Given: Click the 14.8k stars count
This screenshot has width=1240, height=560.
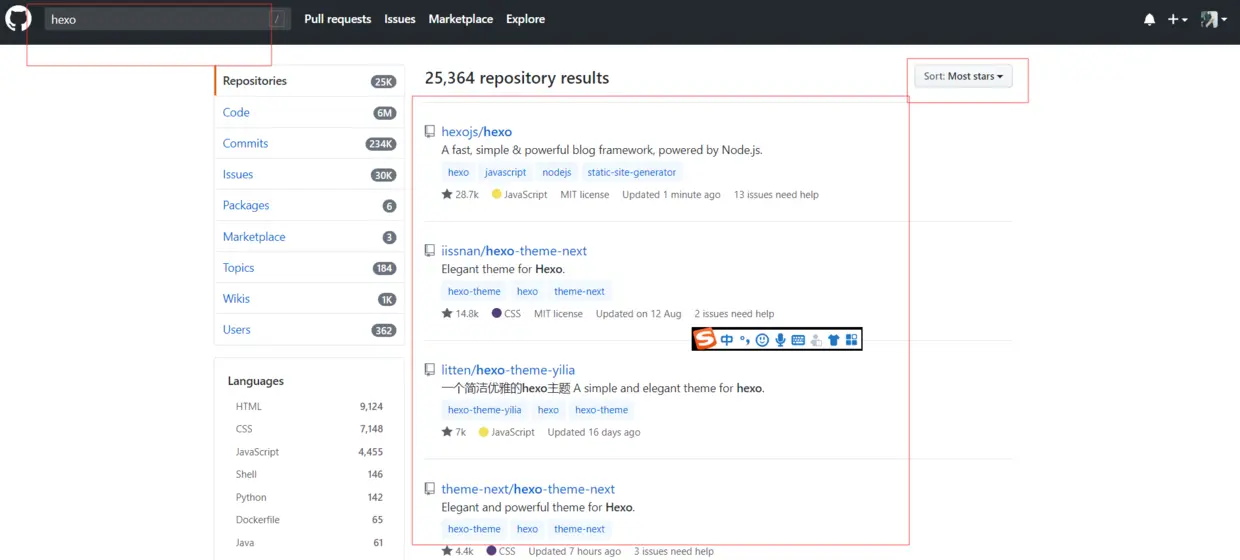Looking at the screenshot, I should 460,314.
